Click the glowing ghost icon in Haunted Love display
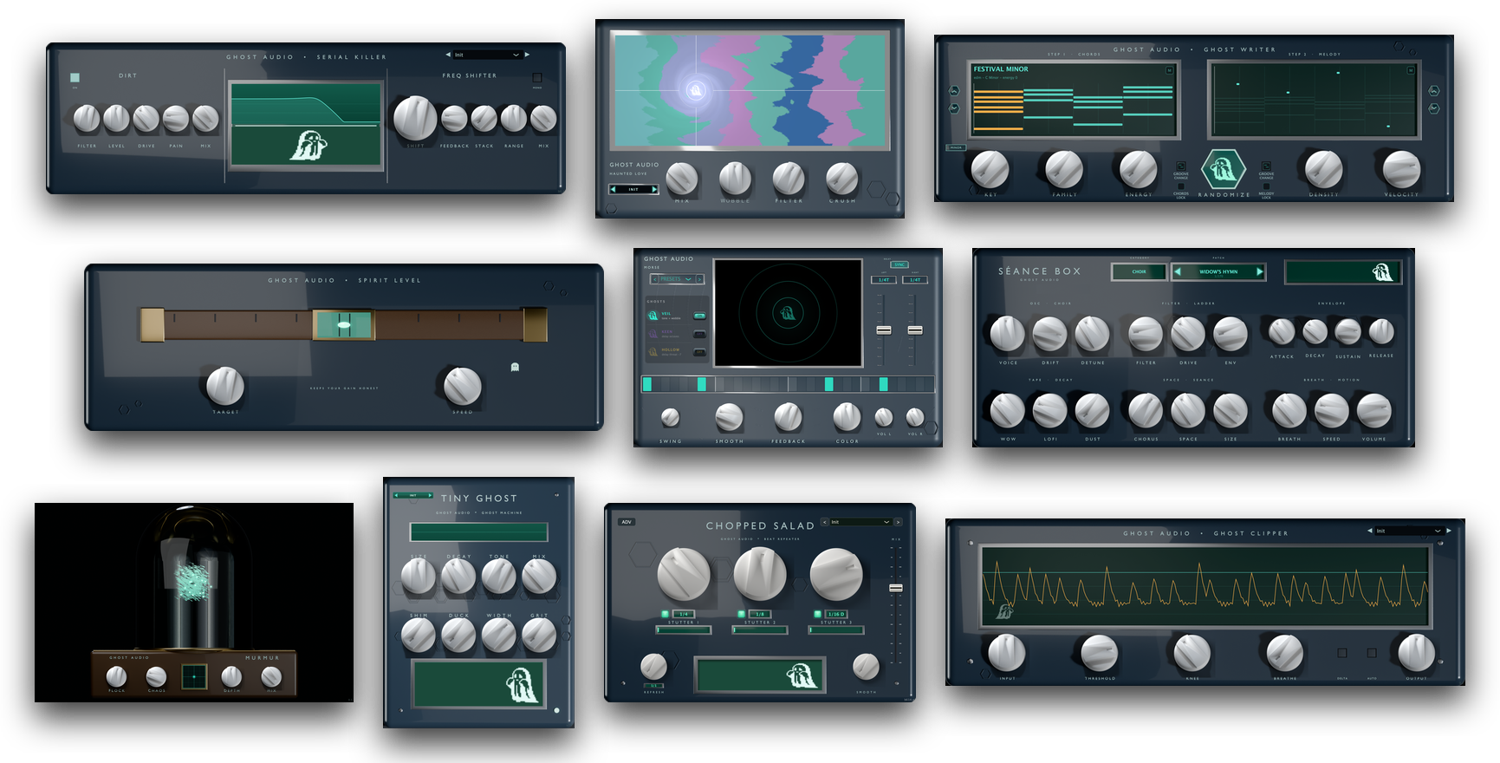Screen dimensions: 1500x763 click(694, 90)
